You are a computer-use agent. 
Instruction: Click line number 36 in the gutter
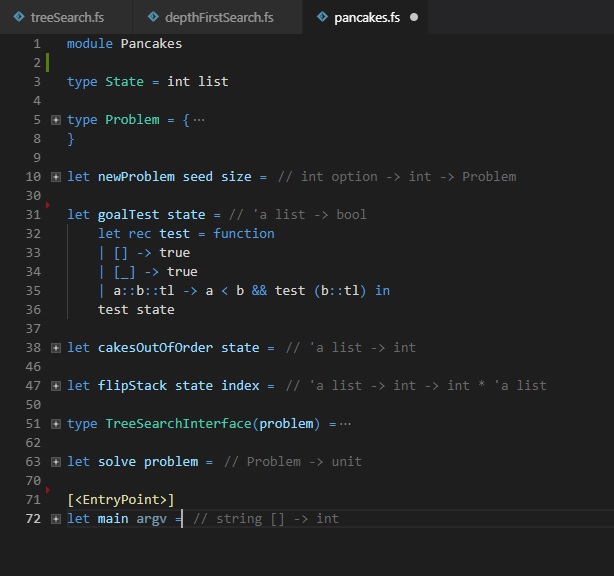click(x=33, y=310)
